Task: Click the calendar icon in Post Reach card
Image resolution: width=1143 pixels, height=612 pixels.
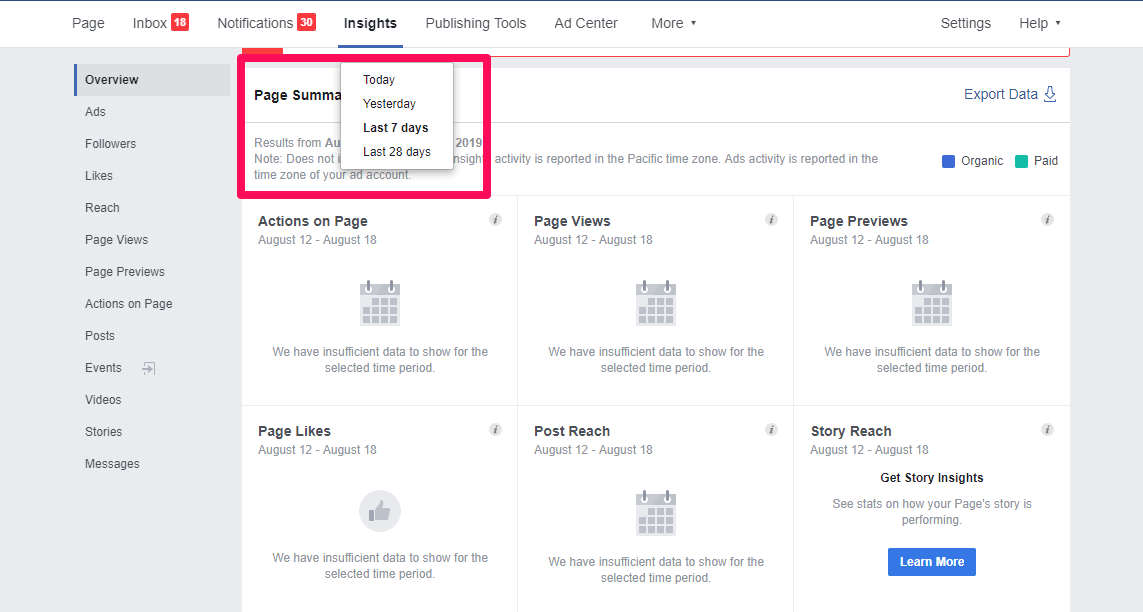Action: [x=655, y=512]
